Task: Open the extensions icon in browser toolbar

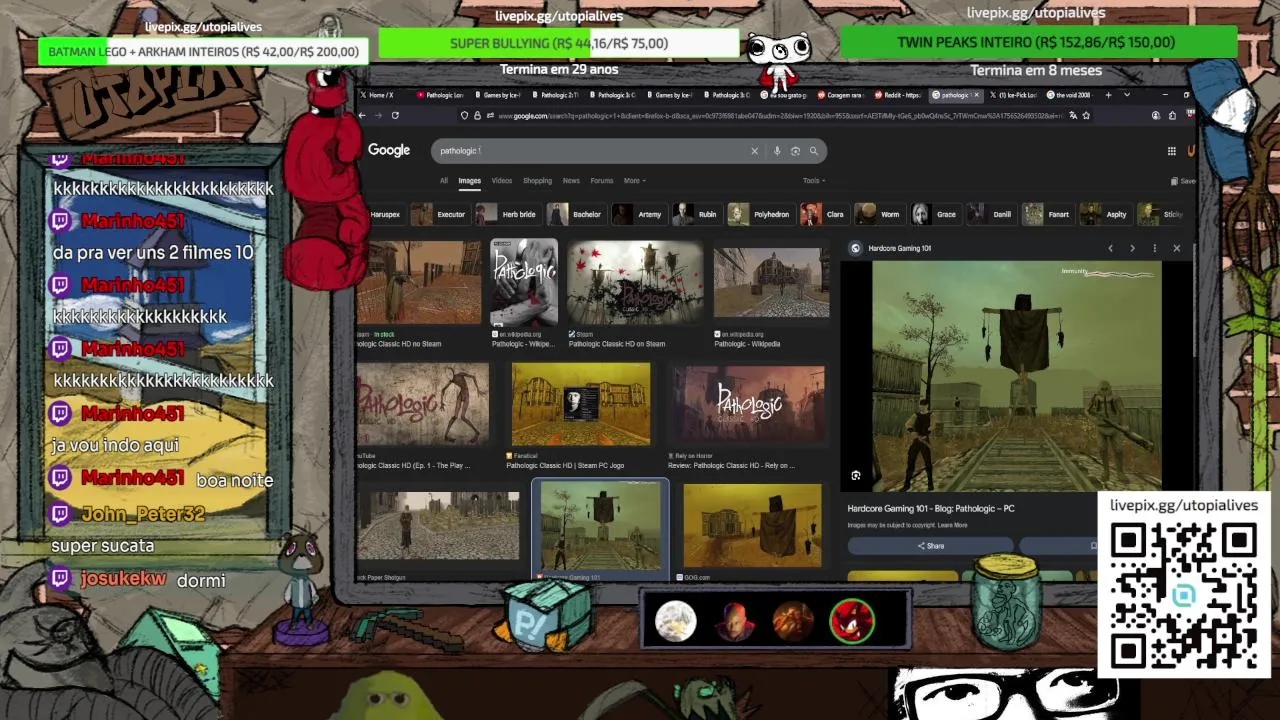Action: click(1172, 115)
